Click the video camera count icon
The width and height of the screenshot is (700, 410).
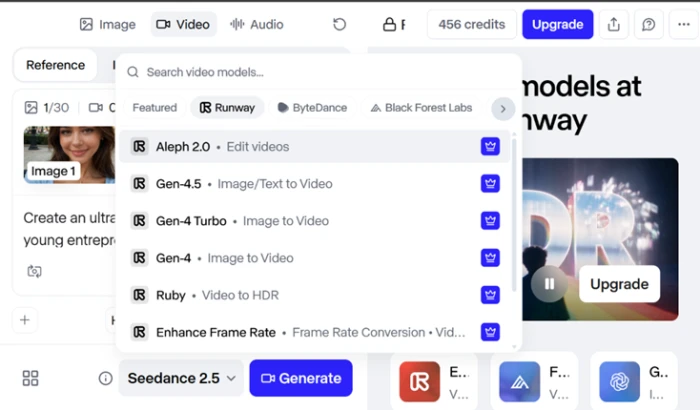click(96, 108)
